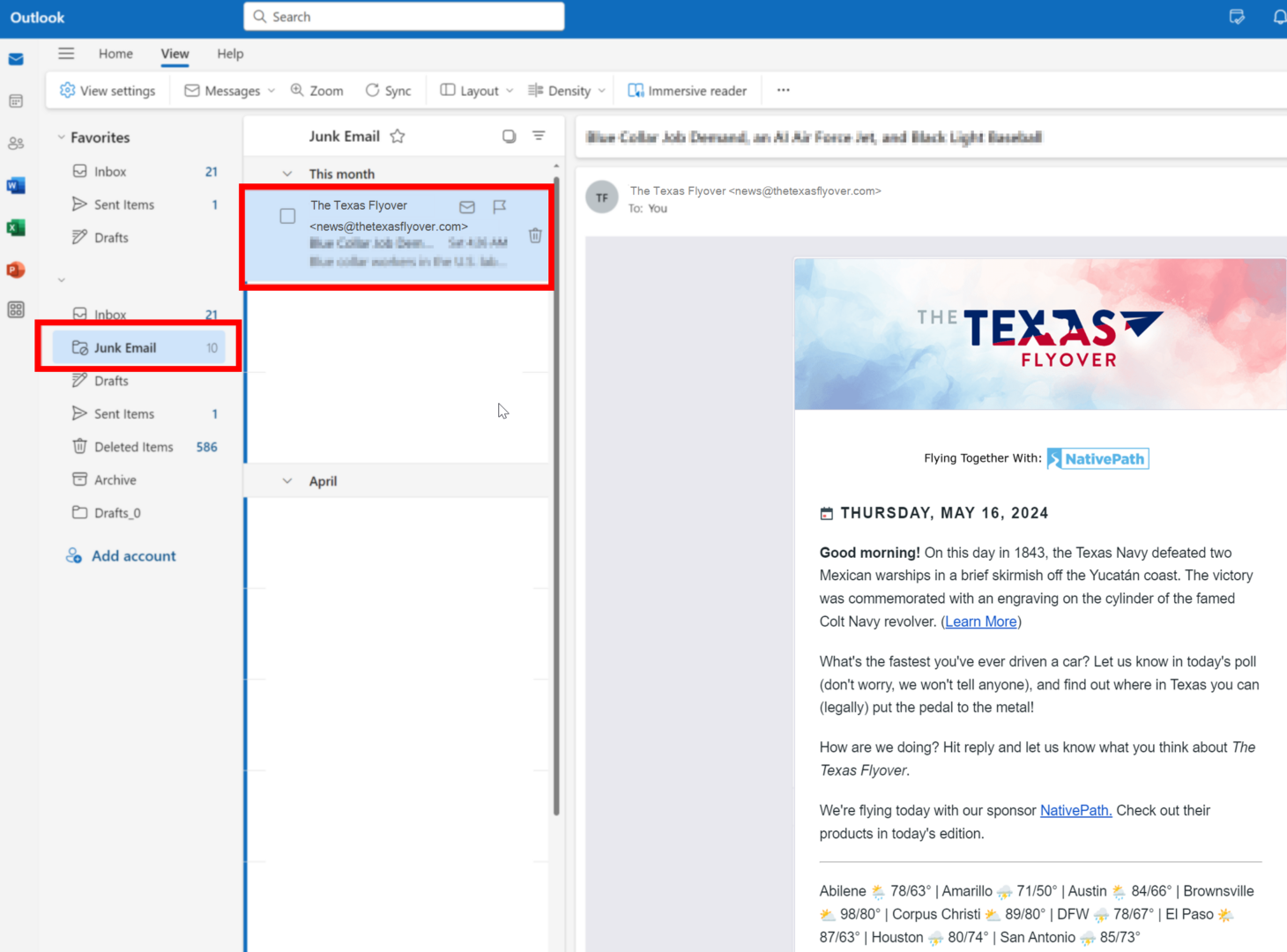The image size is (1287, 952).
Task: Open the People app in left rail
Action: [x=16, y=143]
